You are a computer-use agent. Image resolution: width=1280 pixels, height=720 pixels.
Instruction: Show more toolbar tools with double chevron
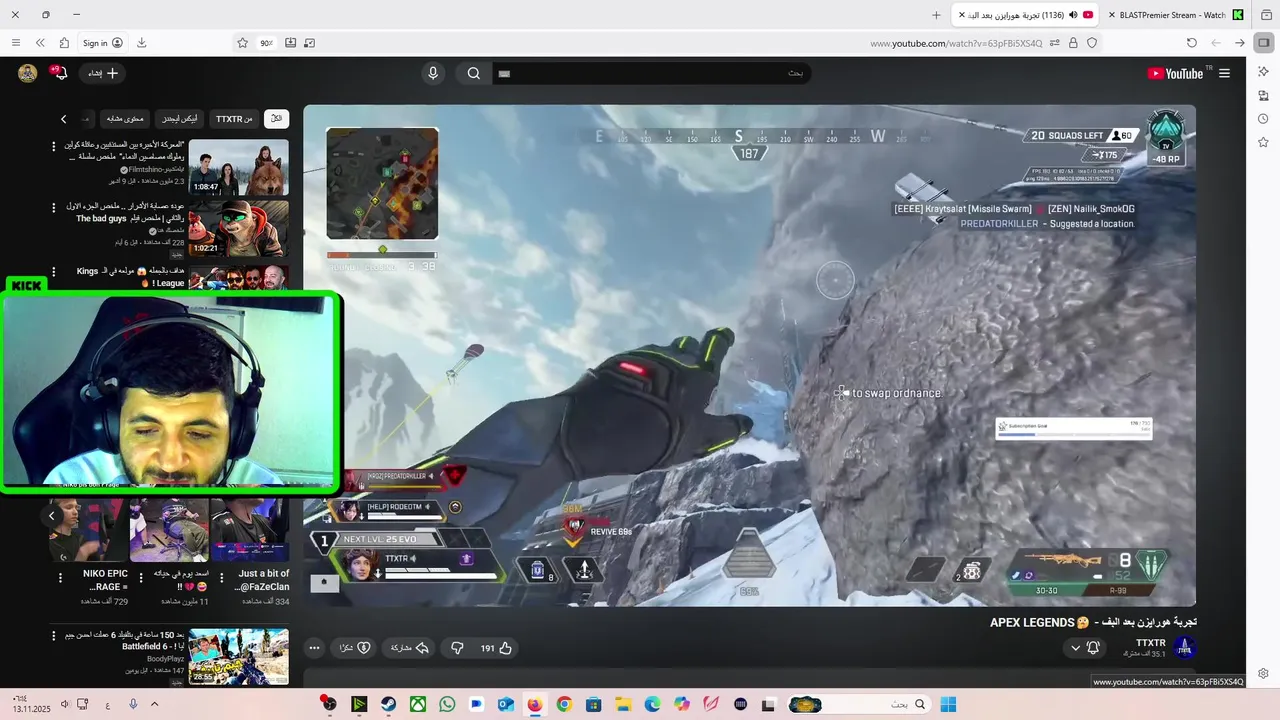tap(40, 43)
